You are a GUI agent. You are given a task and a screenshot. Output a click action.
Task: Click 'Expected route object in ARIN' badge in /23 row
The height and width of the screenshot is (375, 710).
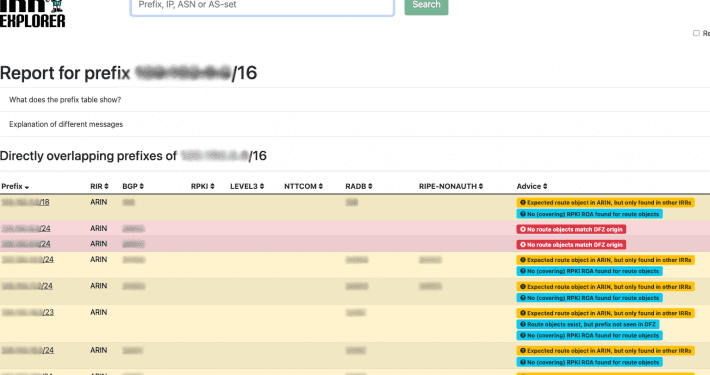[605, 313]
